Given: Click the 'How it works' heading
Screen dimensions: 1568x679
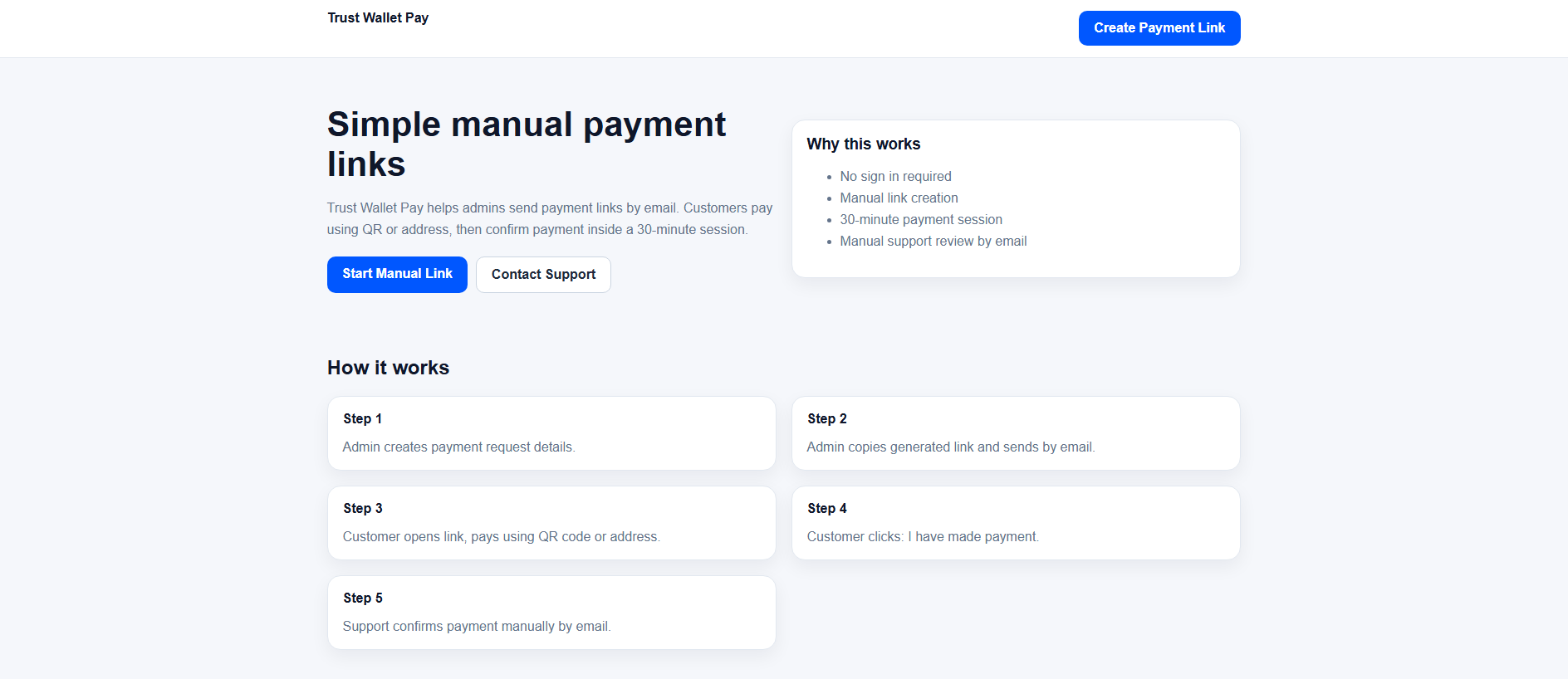Looking at the screenshot, I should click(388, 368).
